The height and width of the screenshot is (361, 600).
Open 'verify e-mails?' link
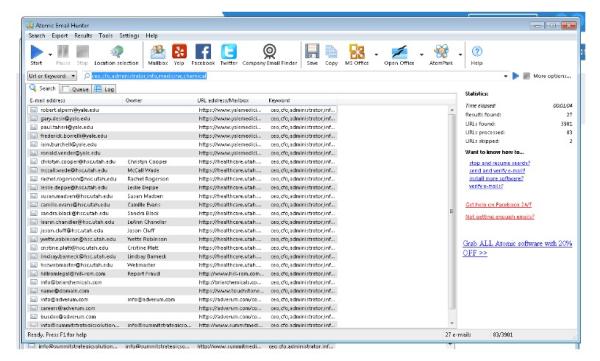[x=486, y=186]
